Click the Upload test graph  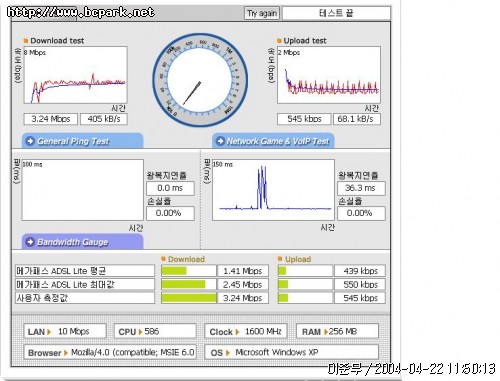[329, 75]
